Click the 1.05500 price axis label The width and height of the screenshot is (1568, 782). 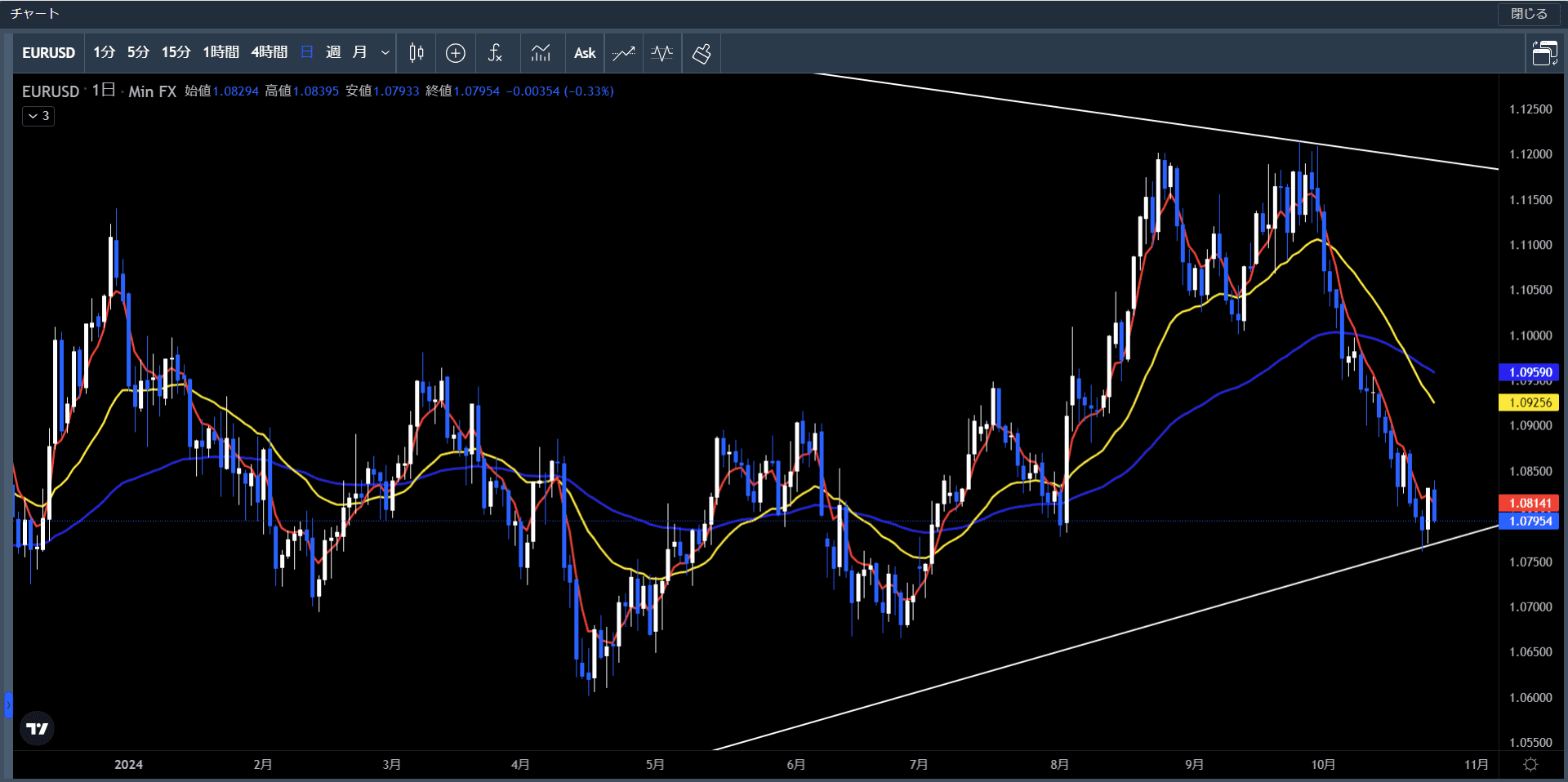(x=1530, y=742)
